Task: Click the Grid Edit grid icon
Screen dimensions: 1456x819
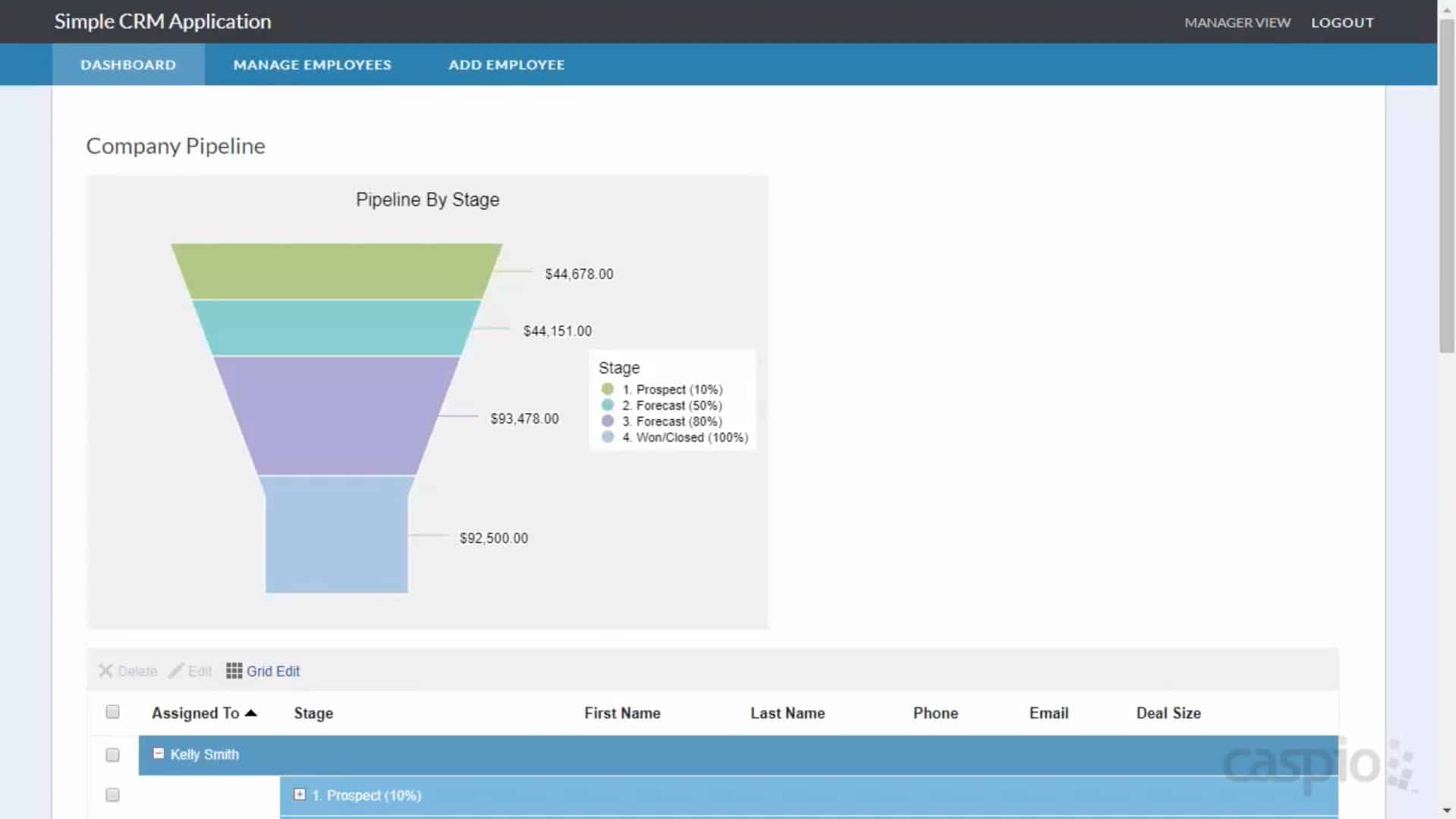Action: tap(234, 671)
